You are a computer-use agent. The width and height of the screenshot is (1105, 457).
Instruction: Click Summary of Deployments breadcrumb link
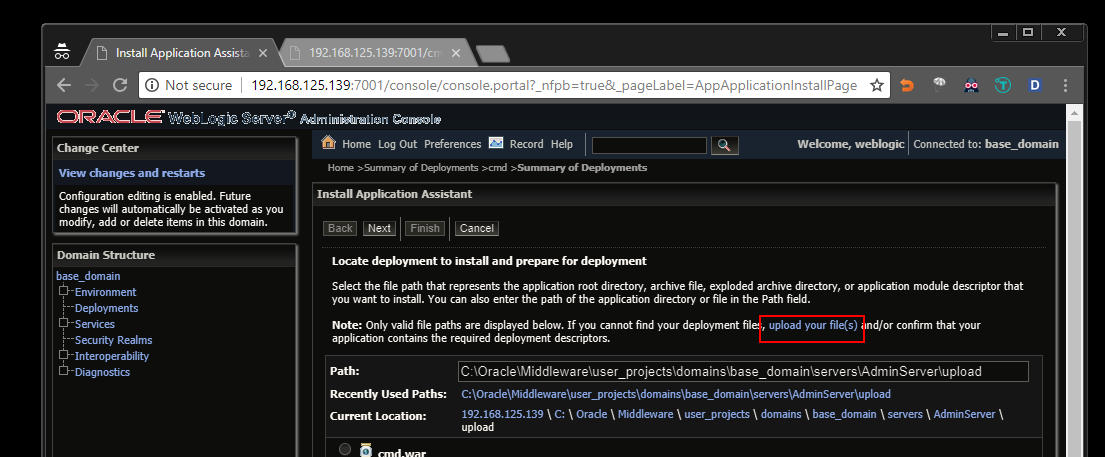coord(421,168)
